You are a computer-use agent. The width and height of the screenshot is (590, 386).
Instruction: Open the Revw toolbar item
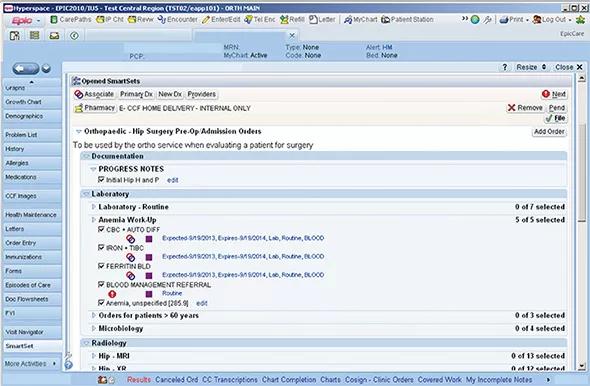140,20
